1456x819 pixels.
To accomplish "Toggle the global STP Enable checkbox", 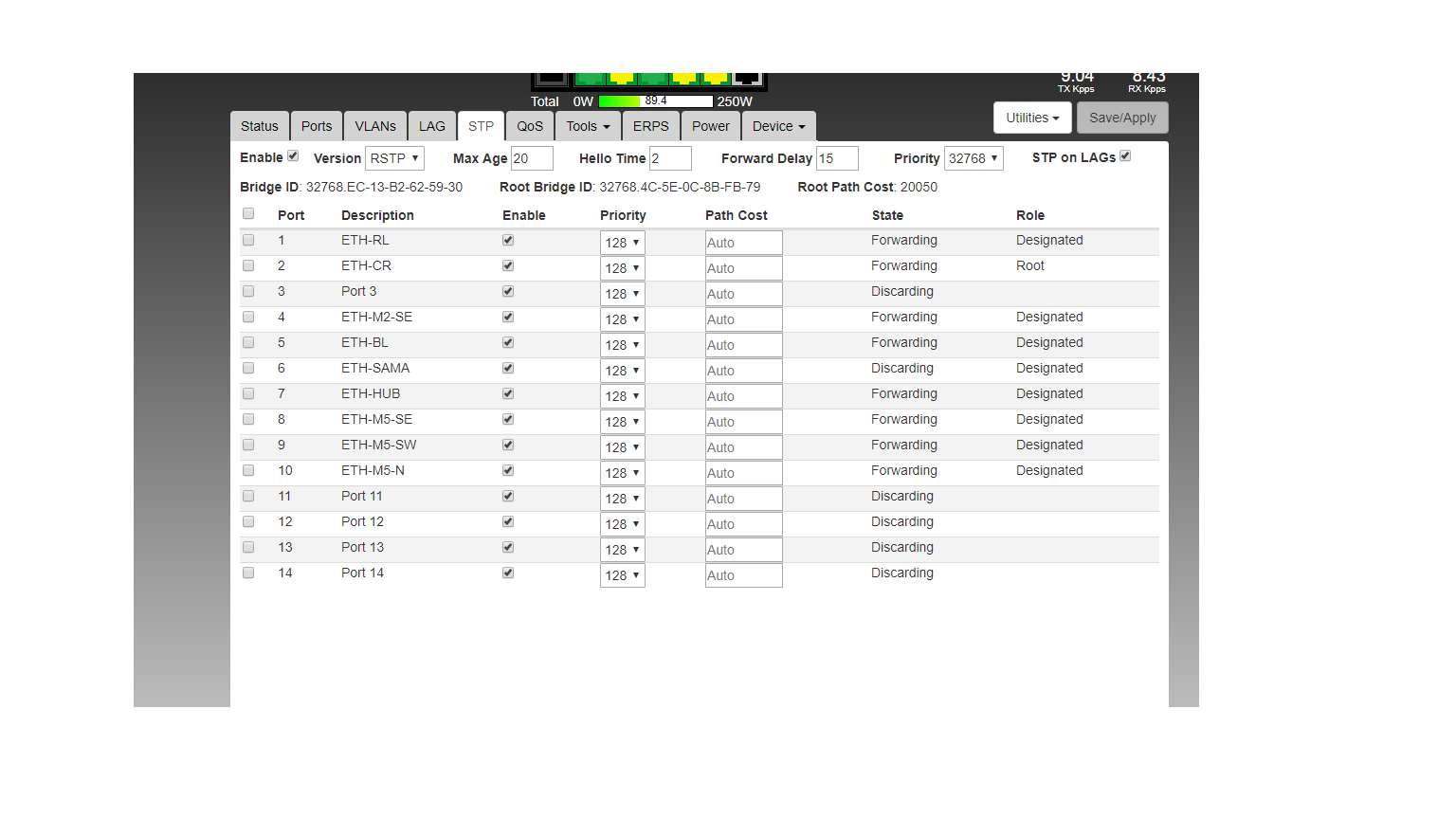I will pyautogui.click(x=293, y=156).
